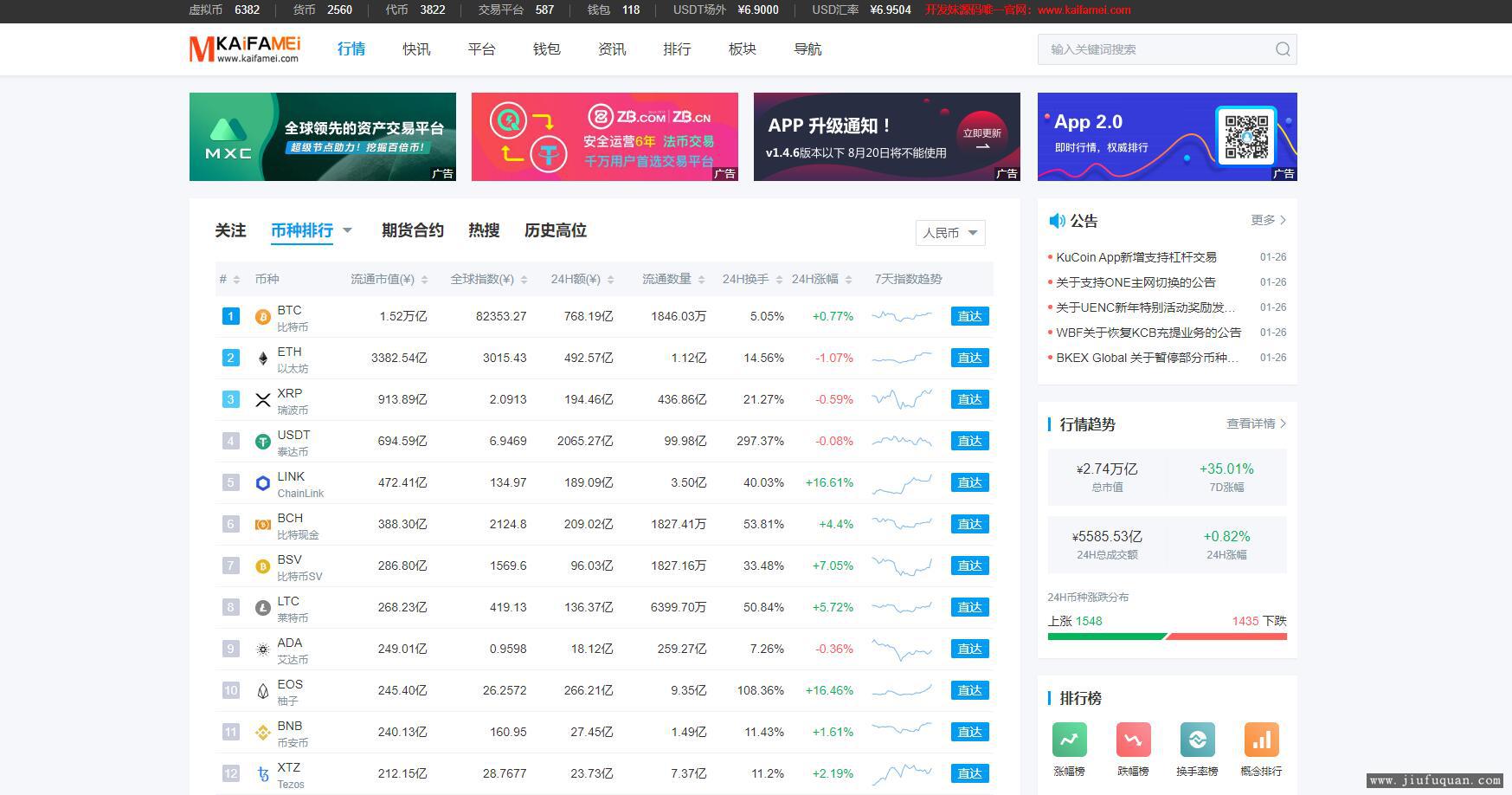Click the LINK ChainLink coin icon
The width and height of the screenshot is (1512, 795).
point(263,483)
